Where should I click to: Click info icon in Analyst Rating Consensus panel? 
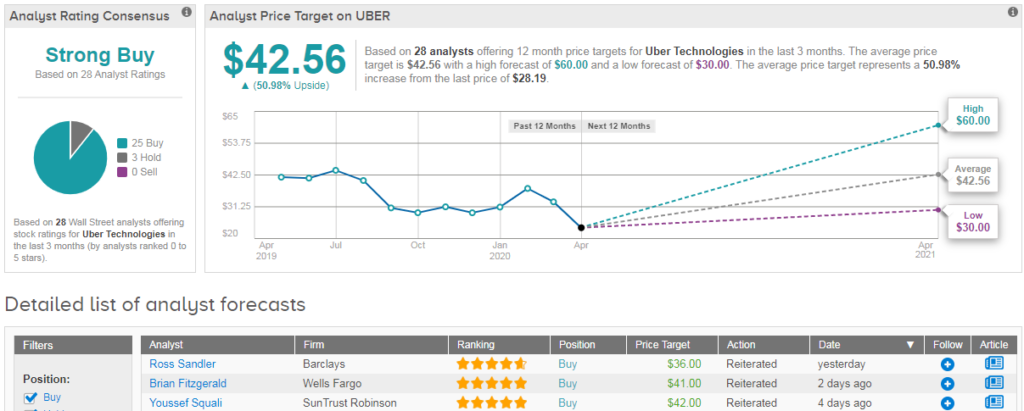pos(186,13)
